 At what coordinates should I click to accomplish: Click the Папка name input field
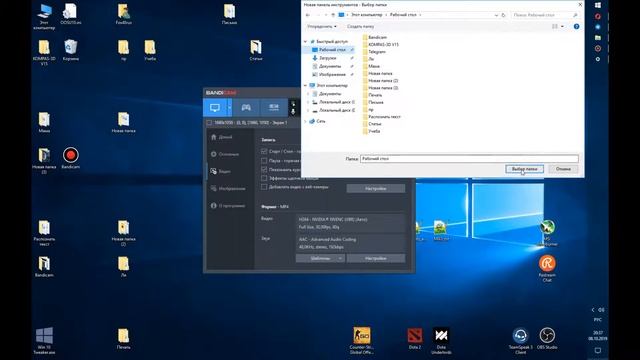tap(469, 159)
